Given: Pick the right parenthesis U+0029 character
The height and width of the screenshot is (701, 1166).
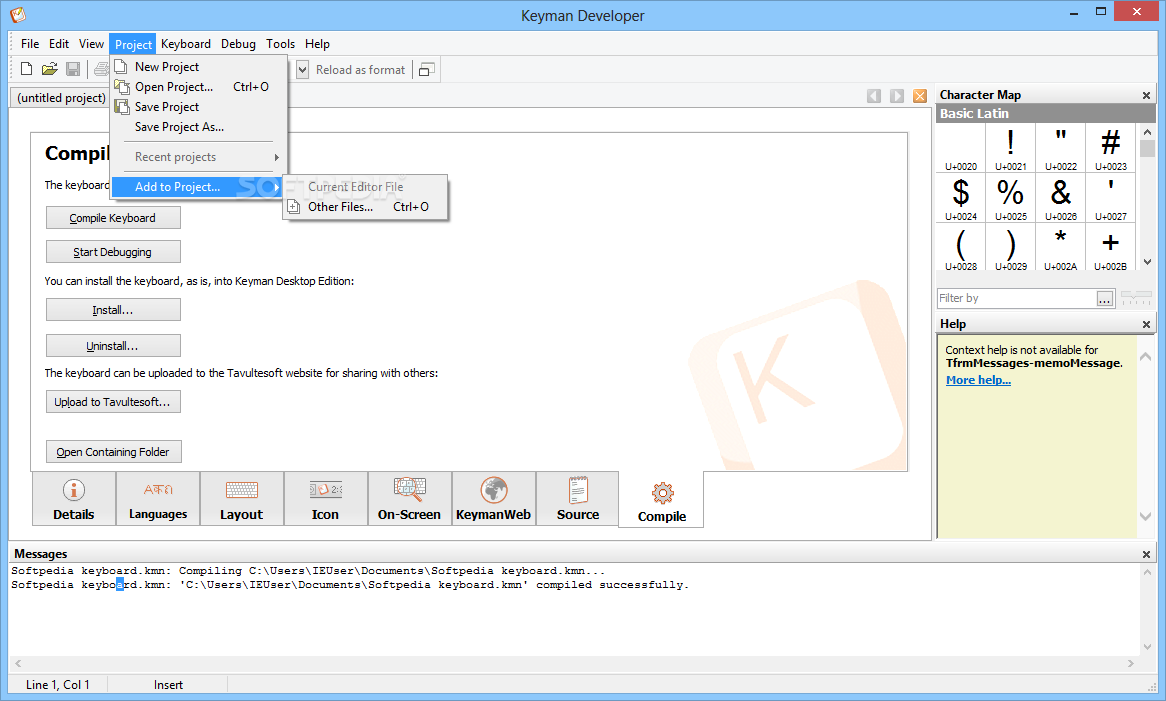Looking at the screenshot, I should (1011, 248).
